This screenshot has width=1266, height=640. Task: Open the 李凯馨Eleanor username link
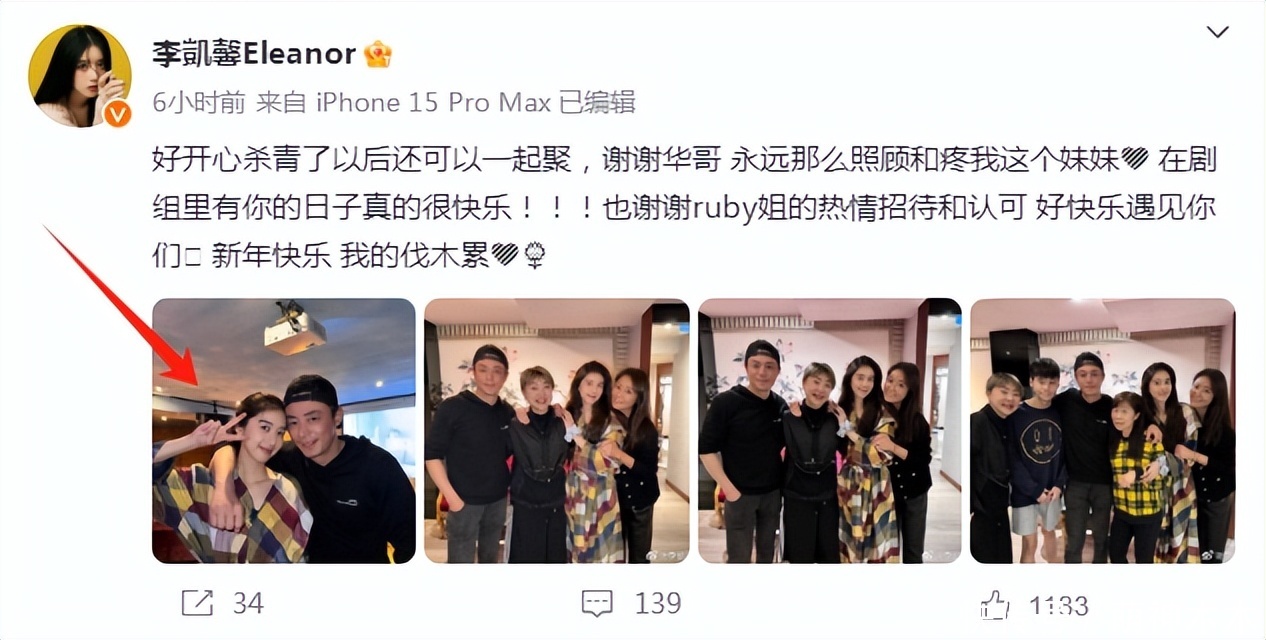254,53
